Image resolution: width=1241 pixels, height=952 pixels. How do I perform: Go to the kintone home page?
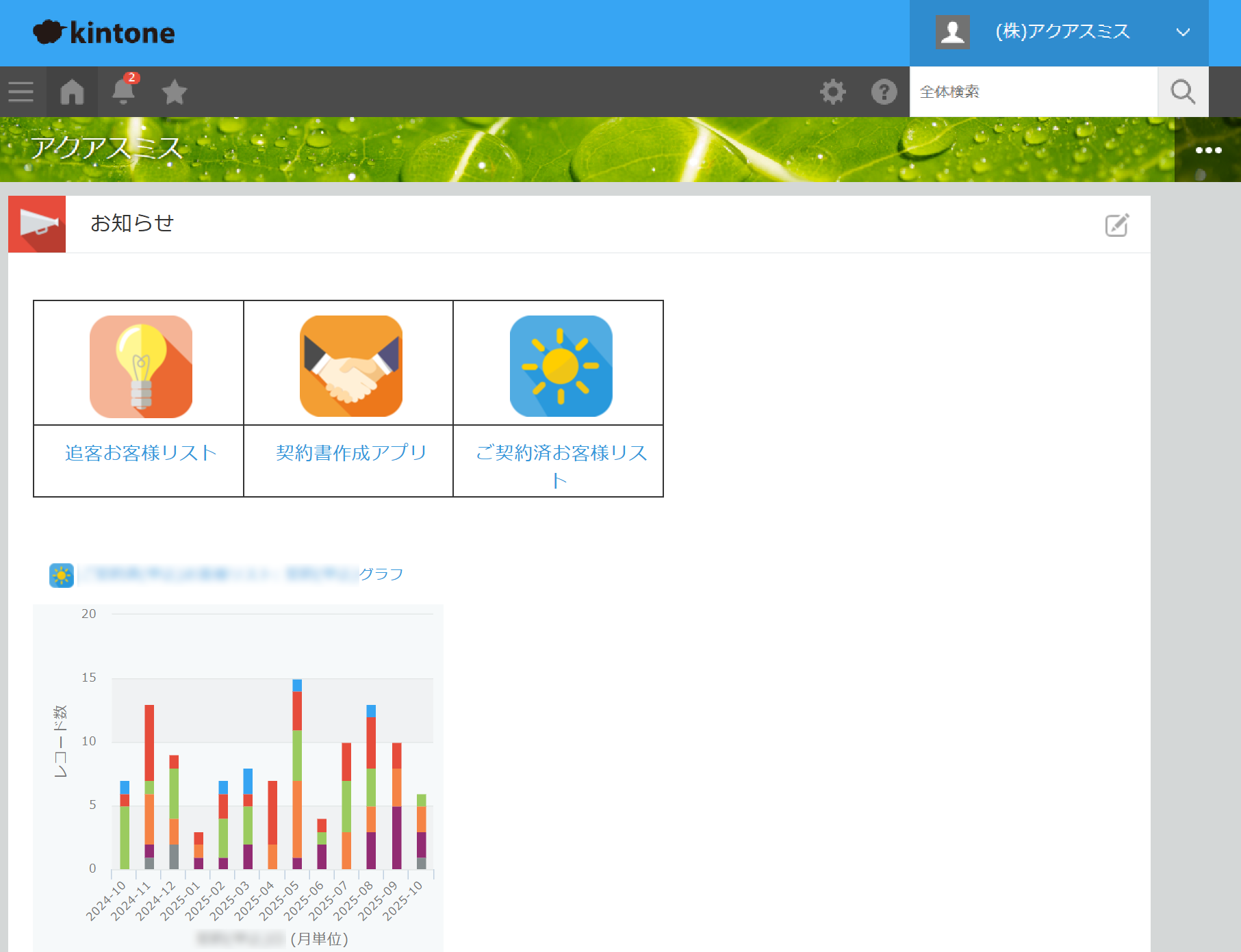point(72,92)
